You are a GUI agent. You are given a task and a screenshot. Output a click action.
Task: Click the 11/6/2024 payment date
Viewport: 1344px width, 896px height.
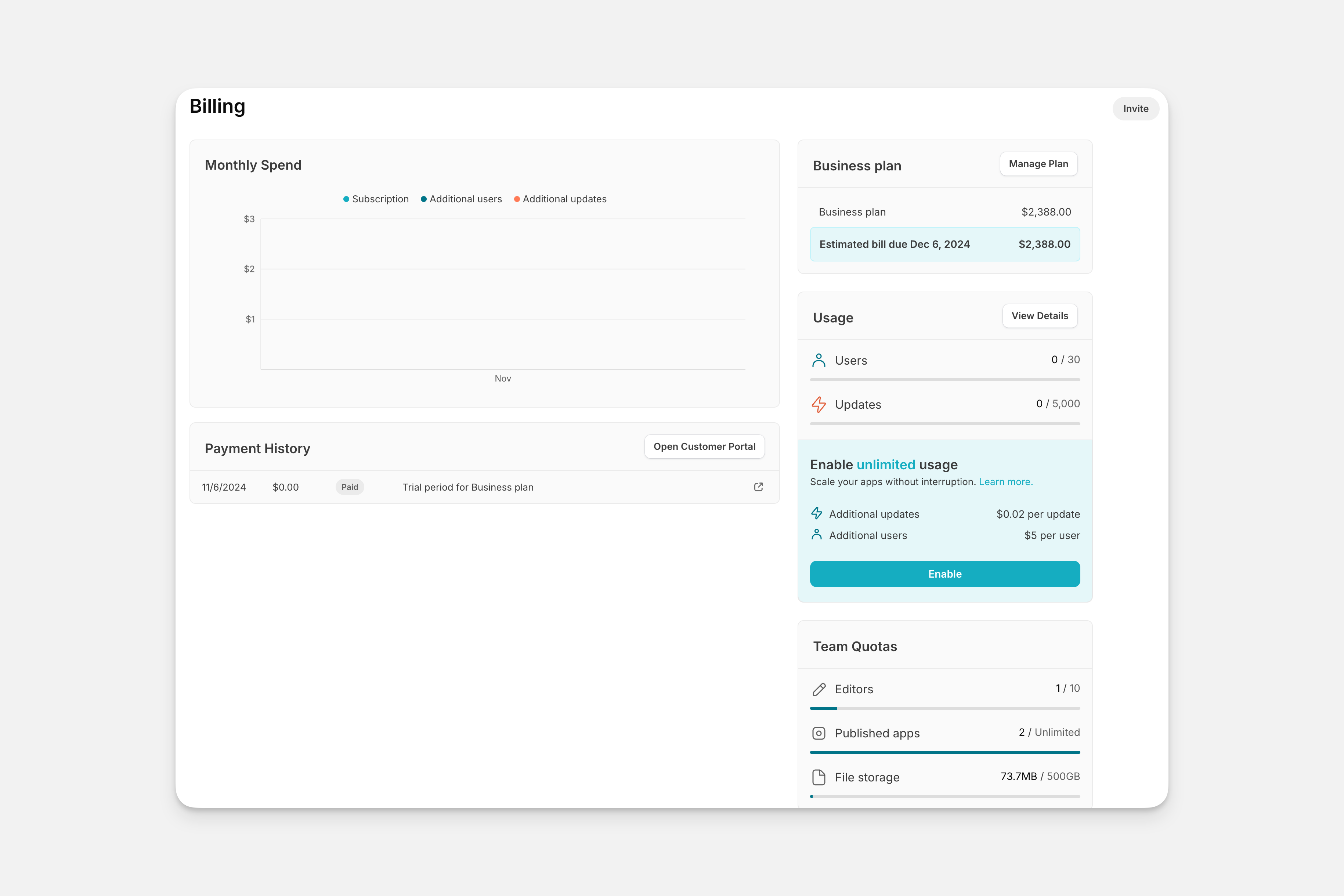coord(224,487)
